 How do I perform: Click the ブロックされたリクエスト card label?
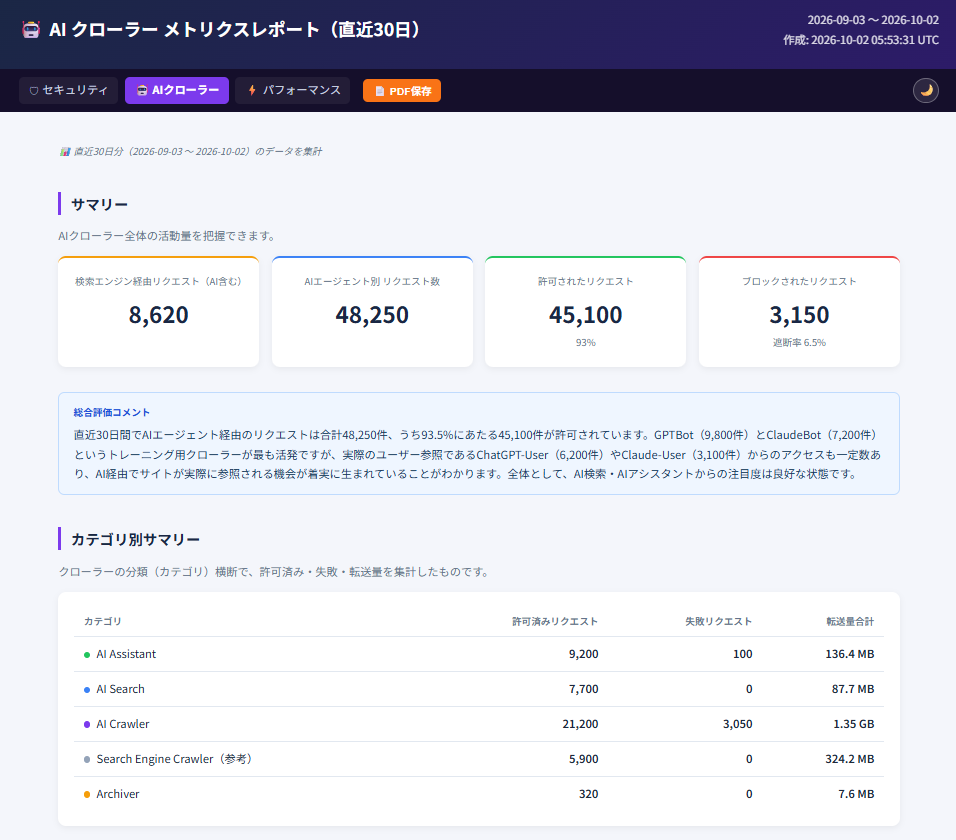pos(799,282)
